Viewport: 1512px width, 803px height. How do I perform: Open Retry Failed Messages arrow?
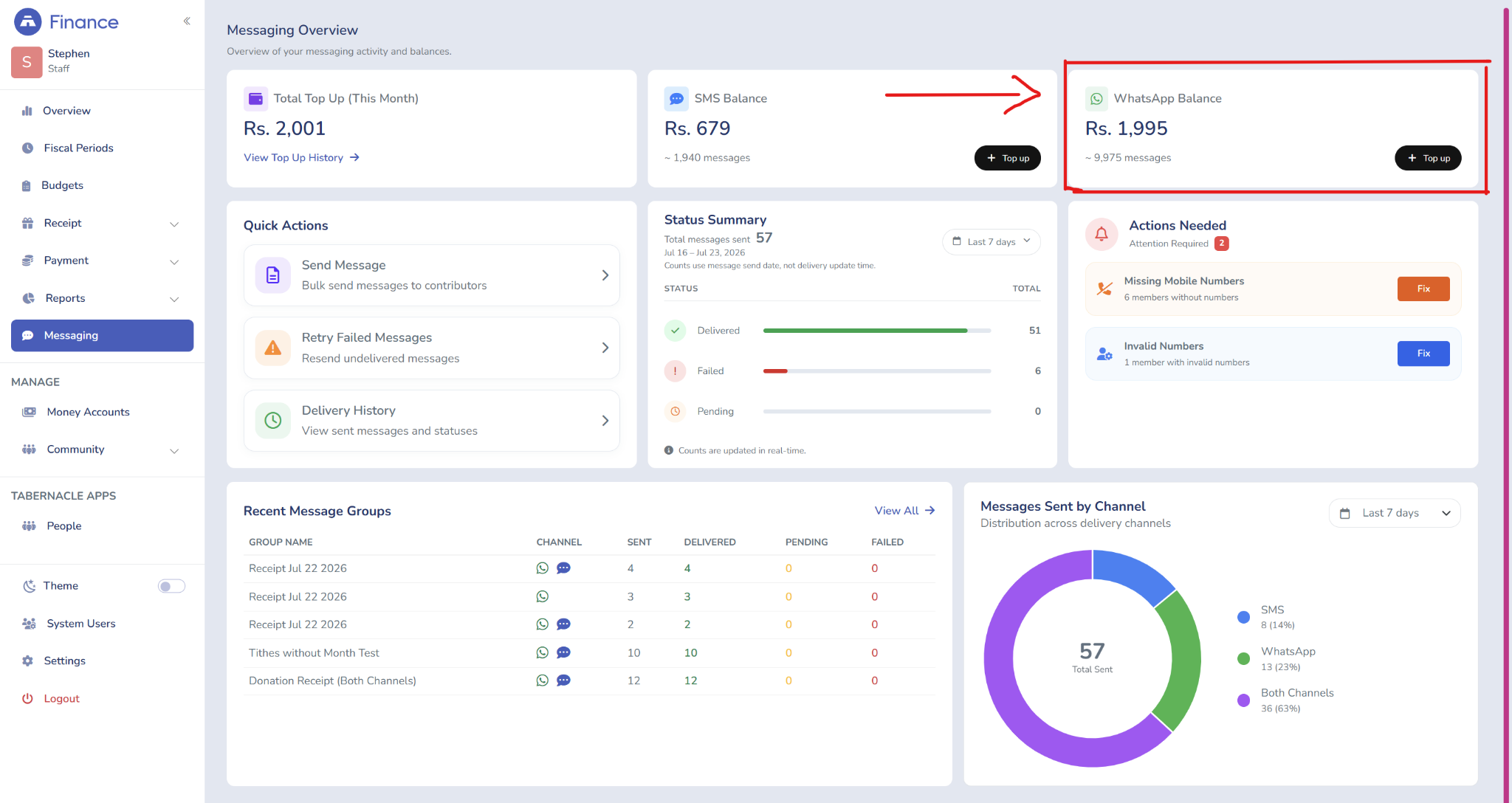point(605,348)
